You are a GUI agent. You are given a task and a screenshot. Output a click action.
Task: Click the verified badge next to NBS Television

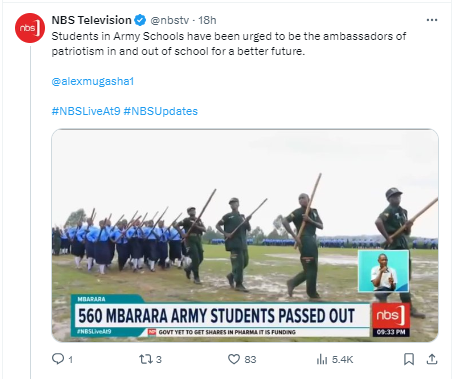140,20
